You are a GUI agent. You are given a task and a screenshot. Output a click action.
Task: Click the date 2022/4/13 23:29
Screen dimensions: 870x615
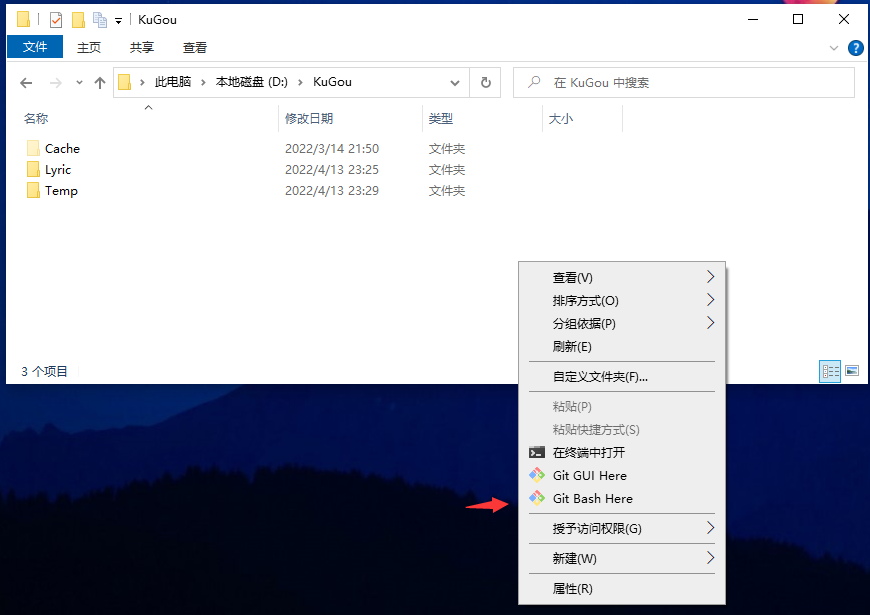(x=332, y=191)
